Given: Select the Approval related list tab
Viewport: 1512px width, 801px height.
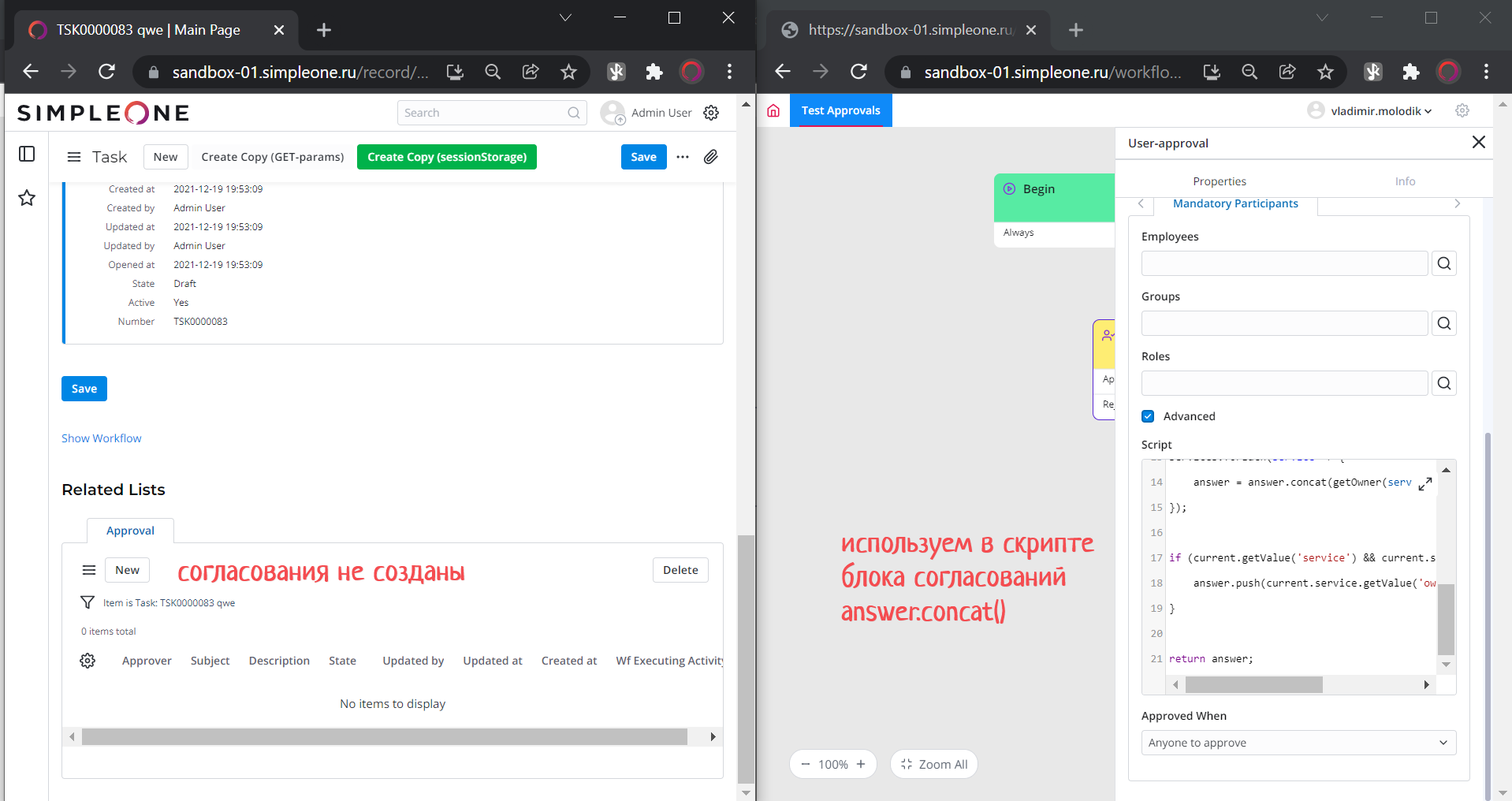Looking at the screenshot, I should click(x=130, y=531).
